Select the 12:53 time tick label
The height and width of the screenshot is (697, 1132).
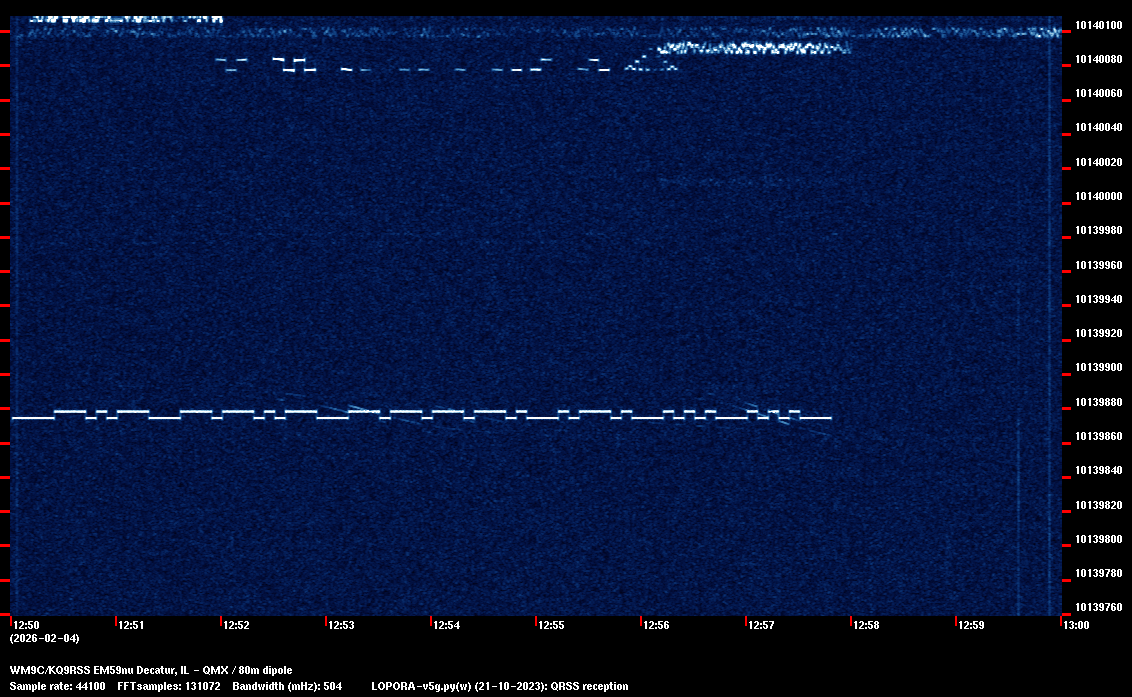[341, 625]
